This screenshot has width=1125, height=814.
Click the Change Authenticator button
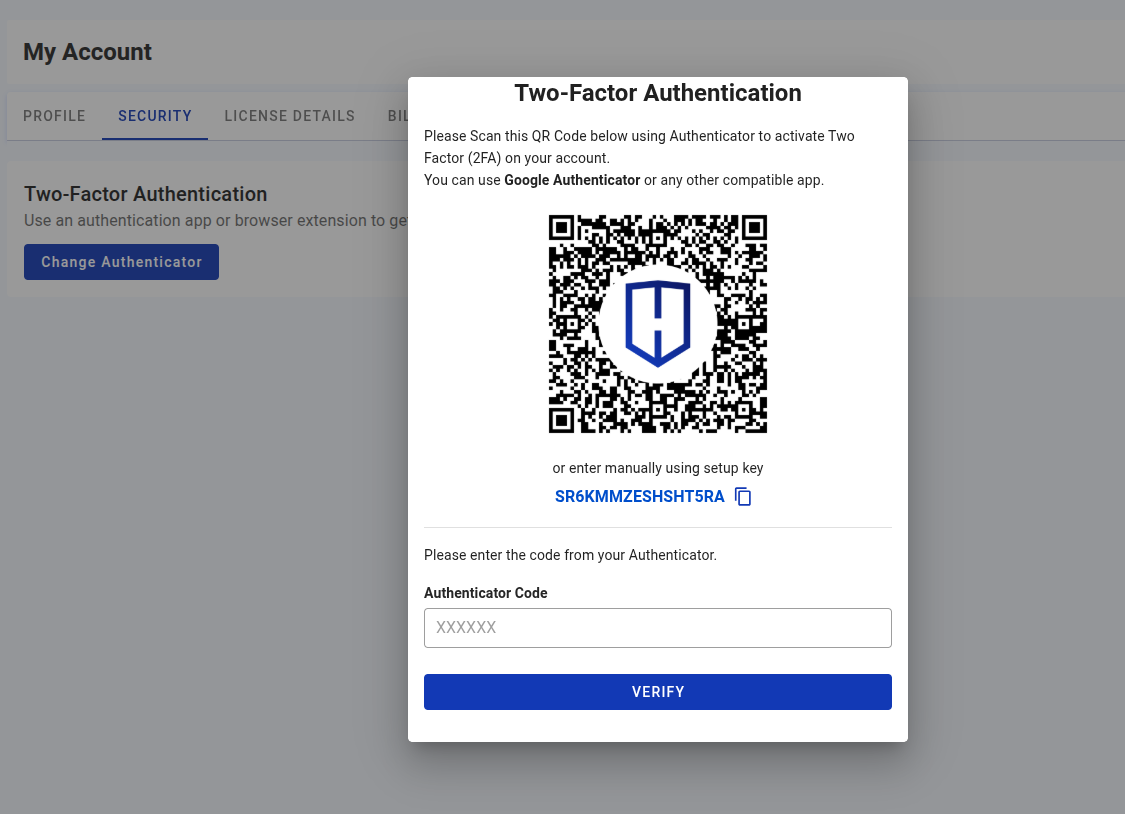(121, 261)
